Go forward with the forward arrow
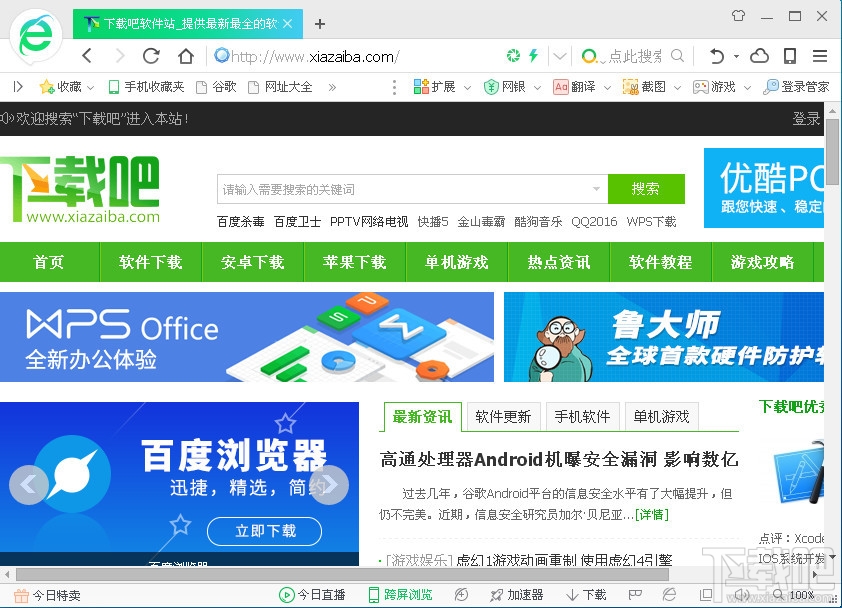842x608 pixels. point(120,55)
